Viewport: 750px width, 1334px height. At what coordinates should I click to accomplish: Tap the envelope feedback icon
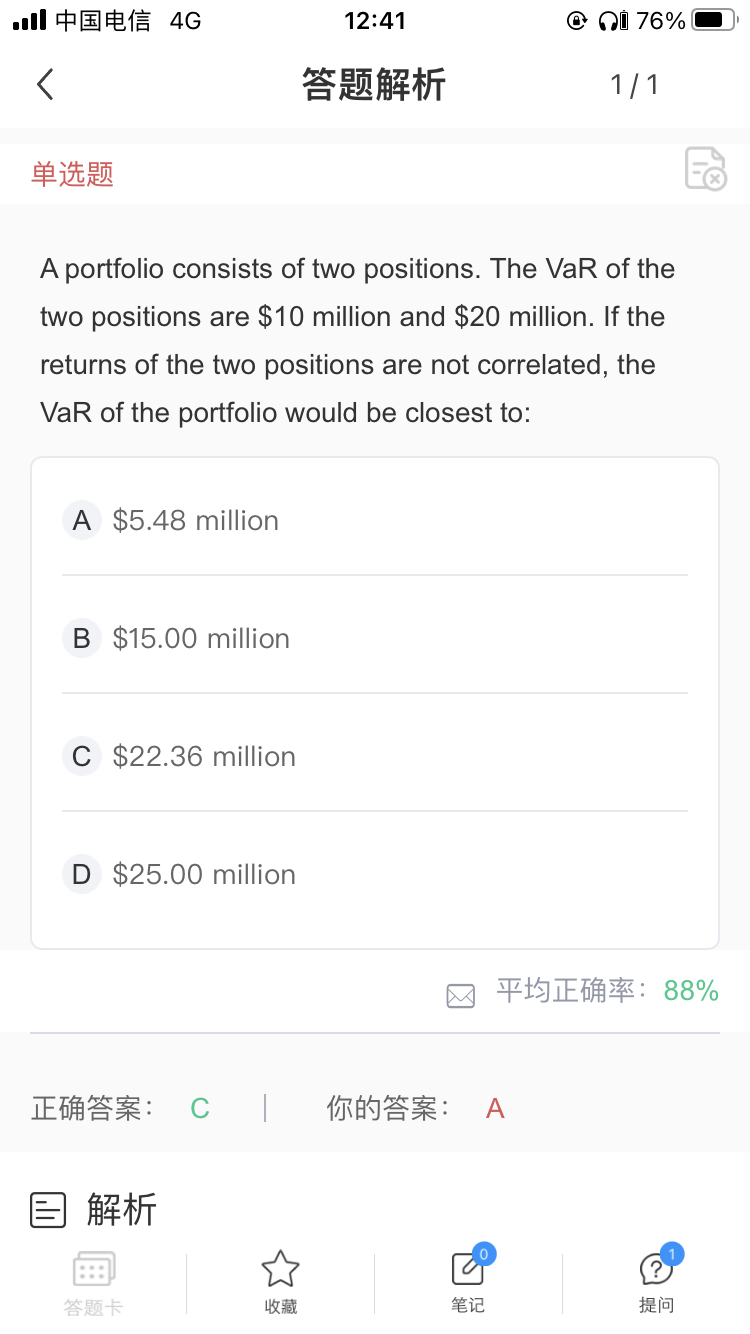click(460, 995)
